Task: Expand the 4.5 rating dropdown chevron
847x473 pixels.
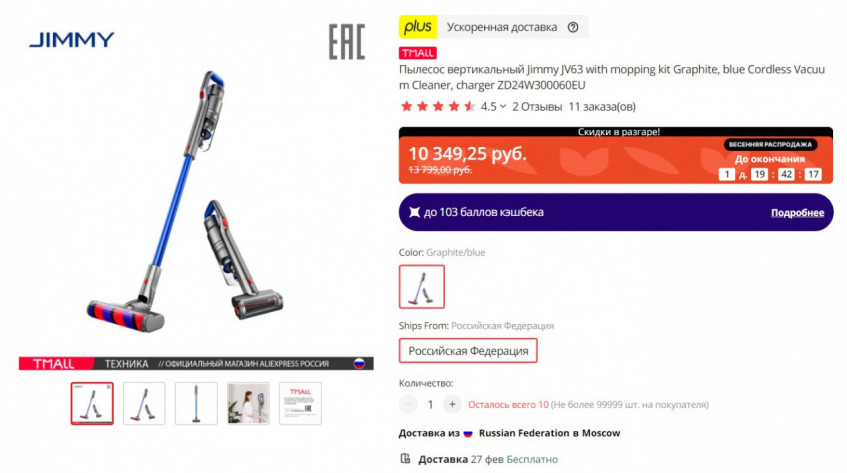Action: [x=503, y=106]
